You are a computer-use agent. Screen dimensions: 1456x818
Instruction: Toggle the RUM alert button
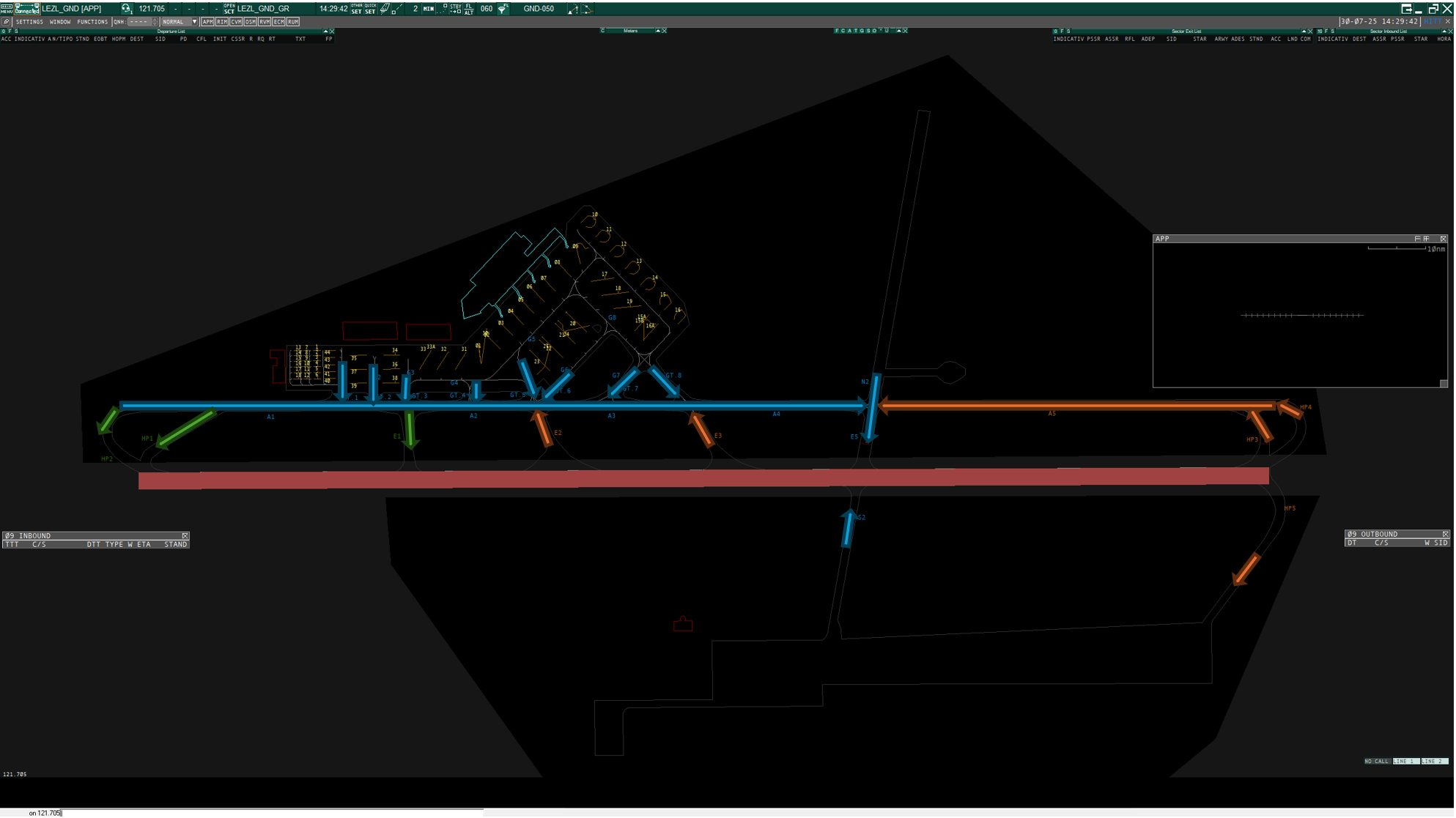(293, 22)
